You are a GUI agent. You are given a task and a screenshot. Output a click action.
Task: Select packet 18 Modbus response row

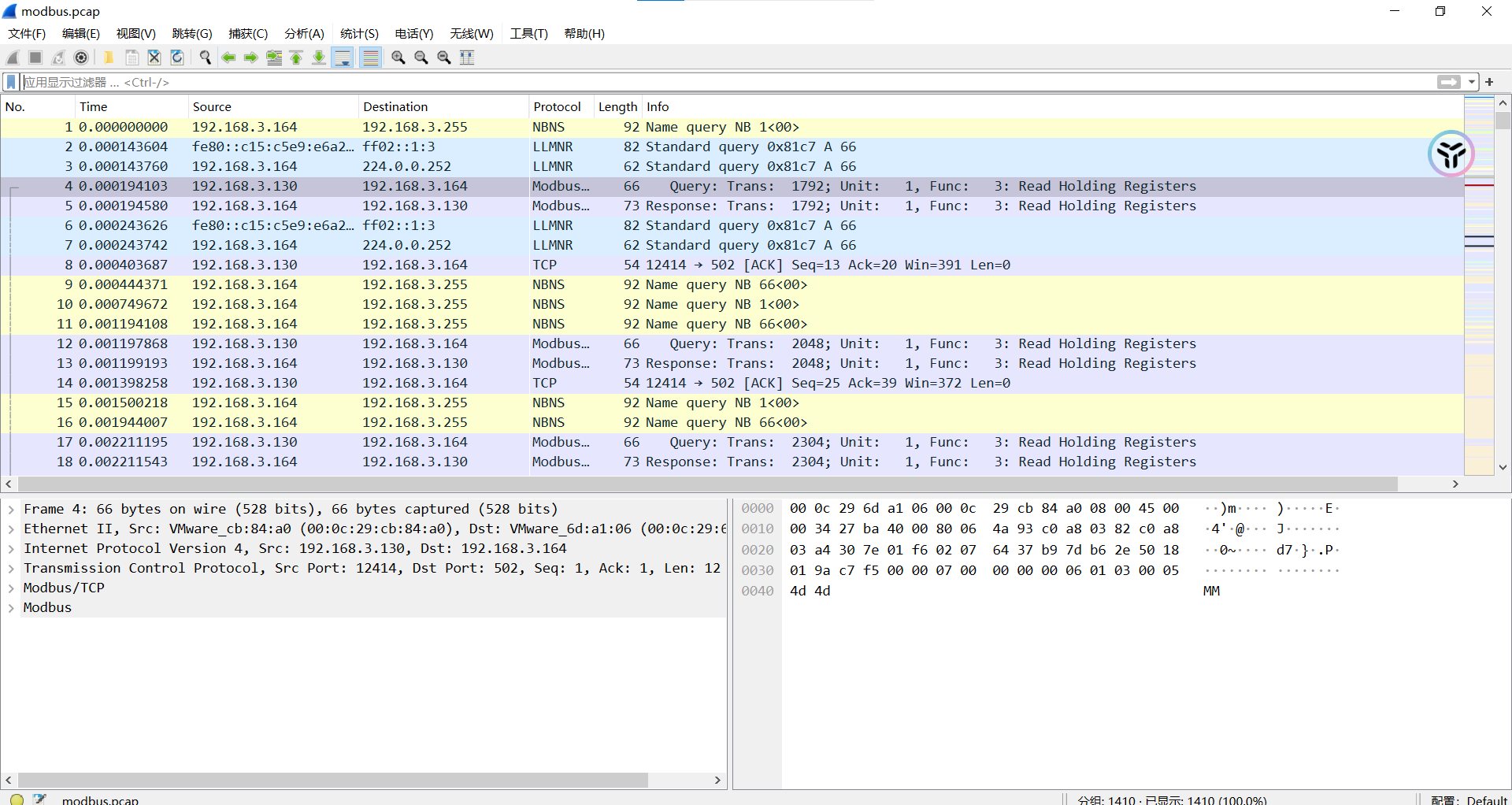tap(732, 462)
